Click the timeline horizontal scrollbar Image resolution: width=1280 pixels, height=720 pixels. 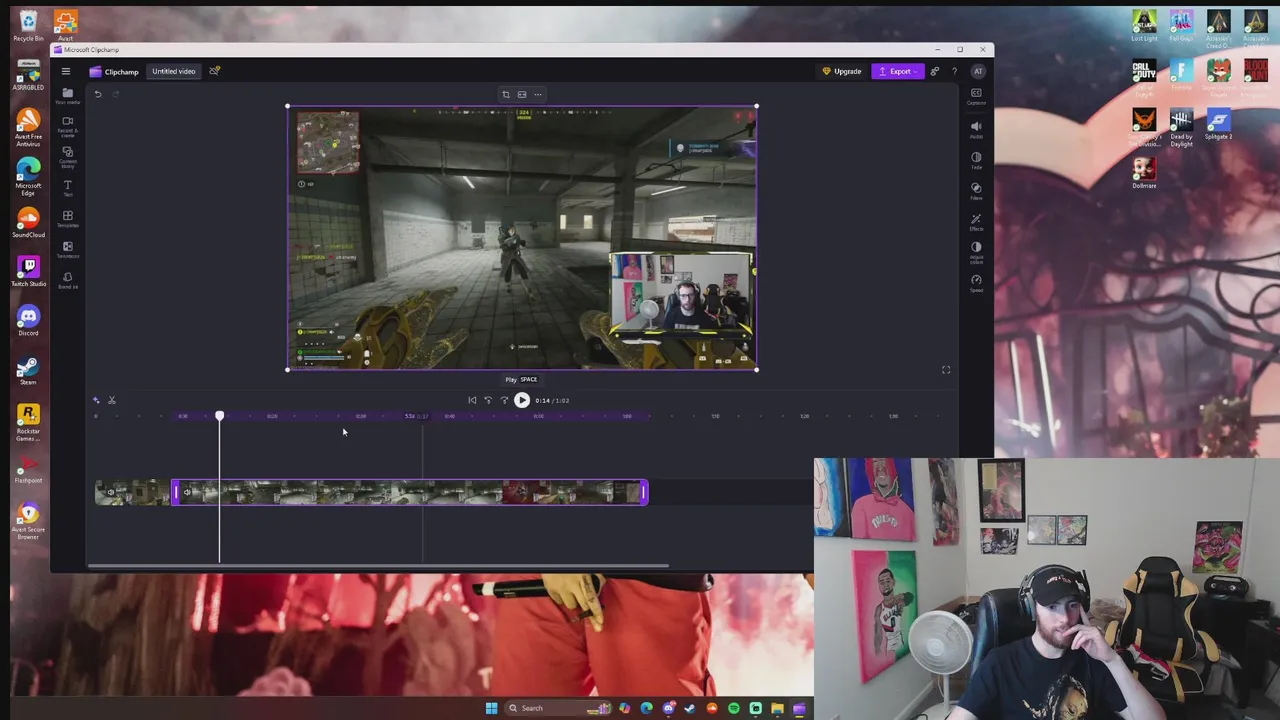378,566
